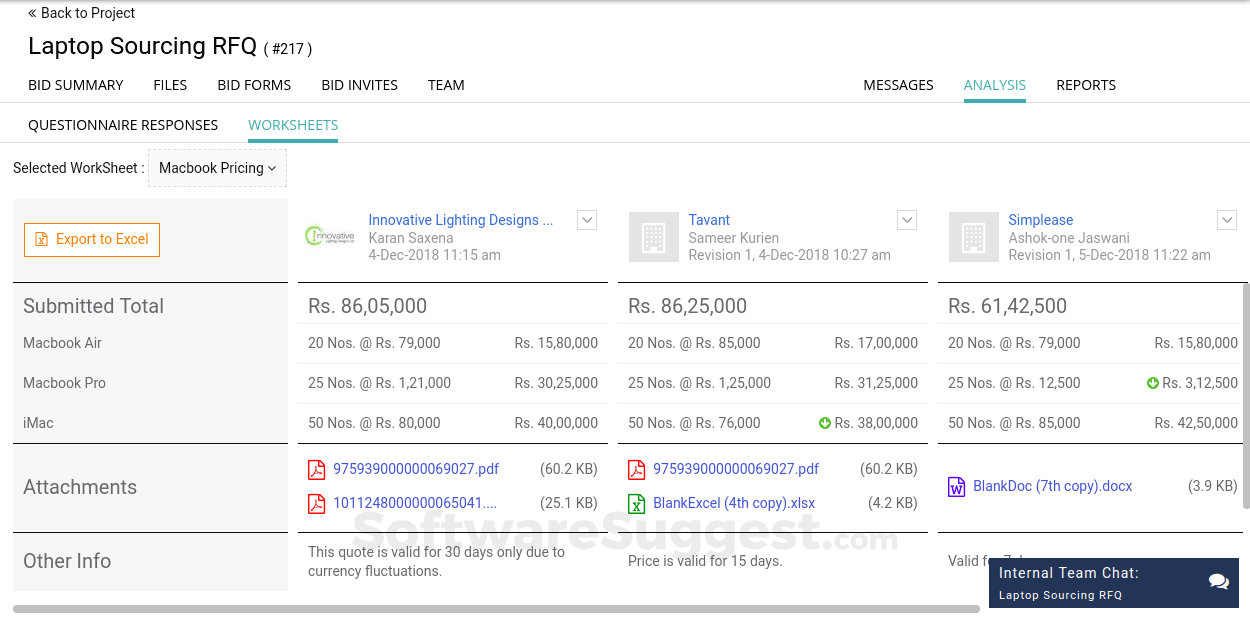
Task: Open the Internal Team Chat bubble icon
Action: [1218, 582]
